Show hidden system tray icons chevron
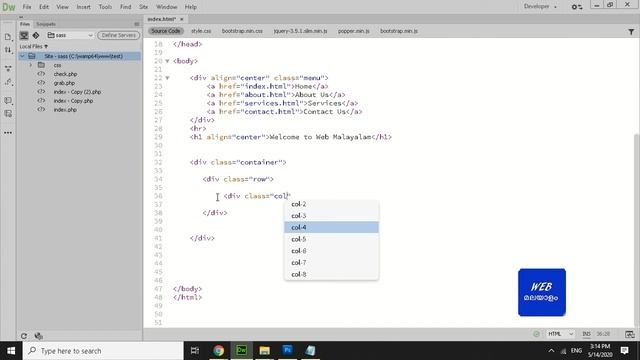 coord(551,351)
